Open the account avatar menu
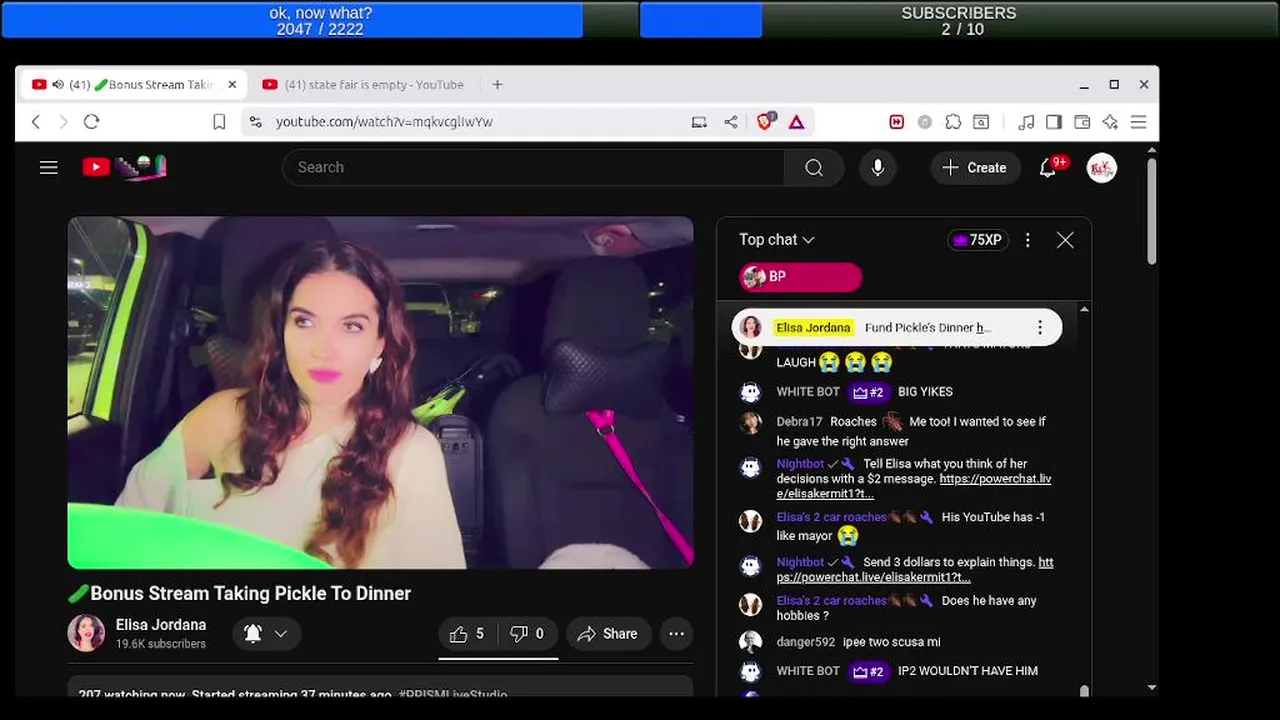Viewport: 1280px width, 720px height. click(1101, 168)
